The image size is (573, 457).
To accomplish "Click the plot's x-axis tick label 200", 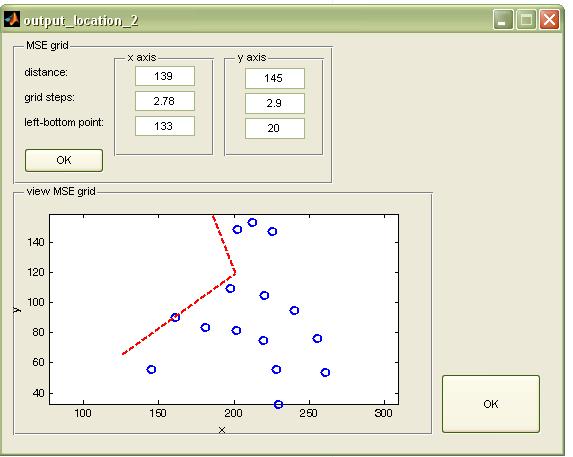I will 234,413.
